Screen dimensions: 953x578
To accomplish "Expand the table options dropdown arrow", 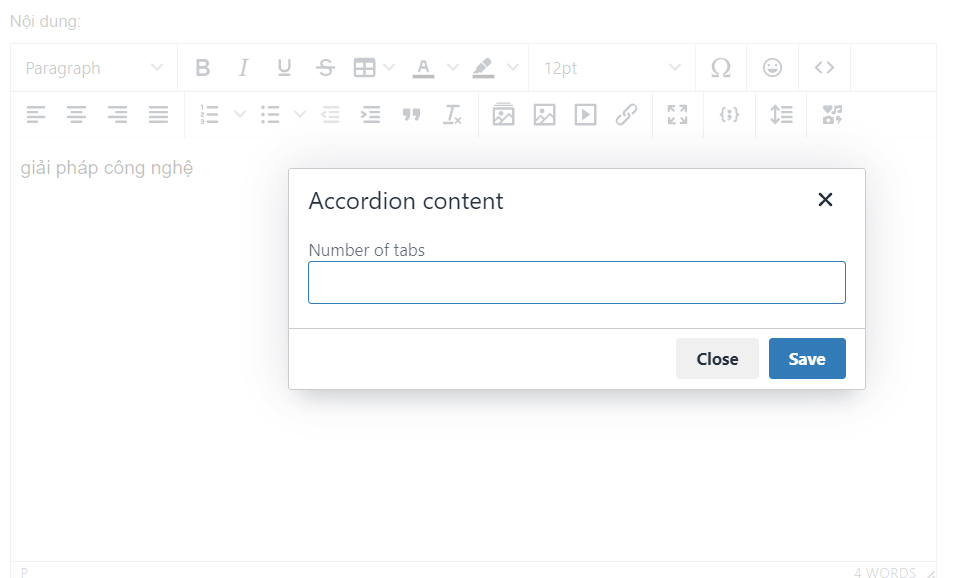I will [x=389, y=68].
